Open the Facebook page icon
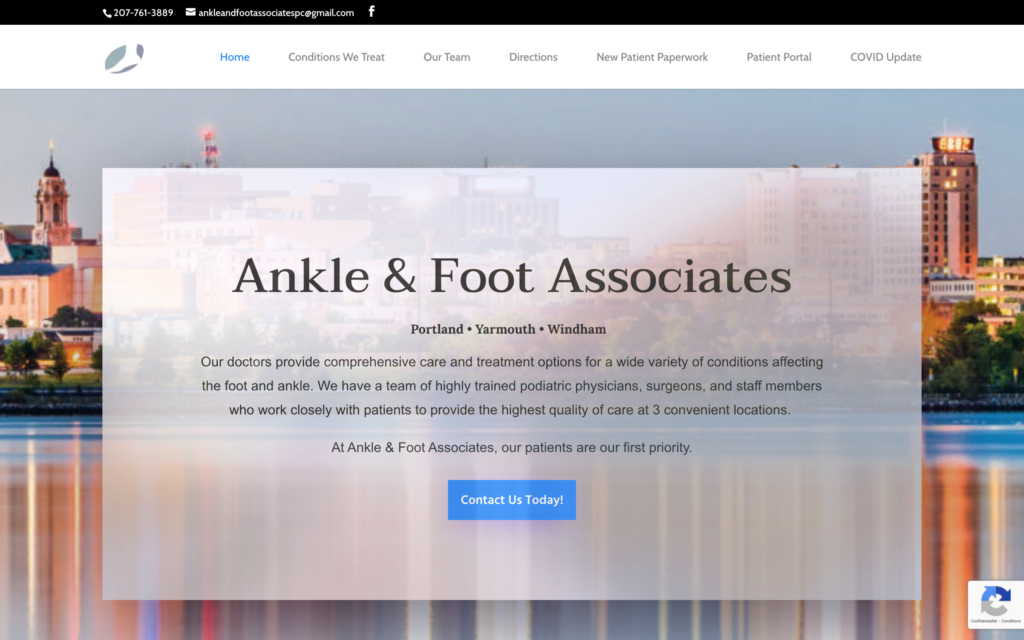 point(372,12)
